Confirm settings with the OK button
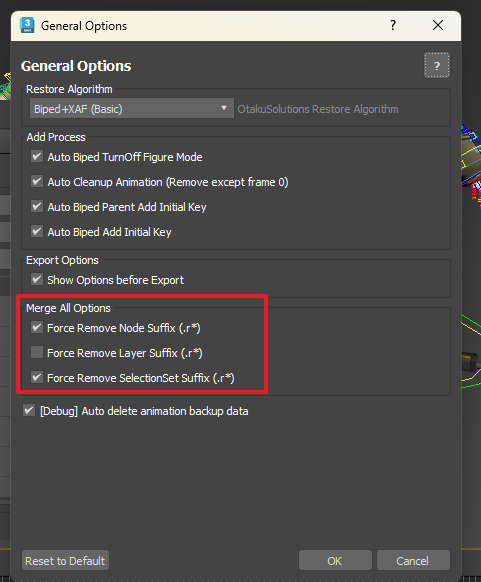The image size is (481, 582). (x=335, y=560)
